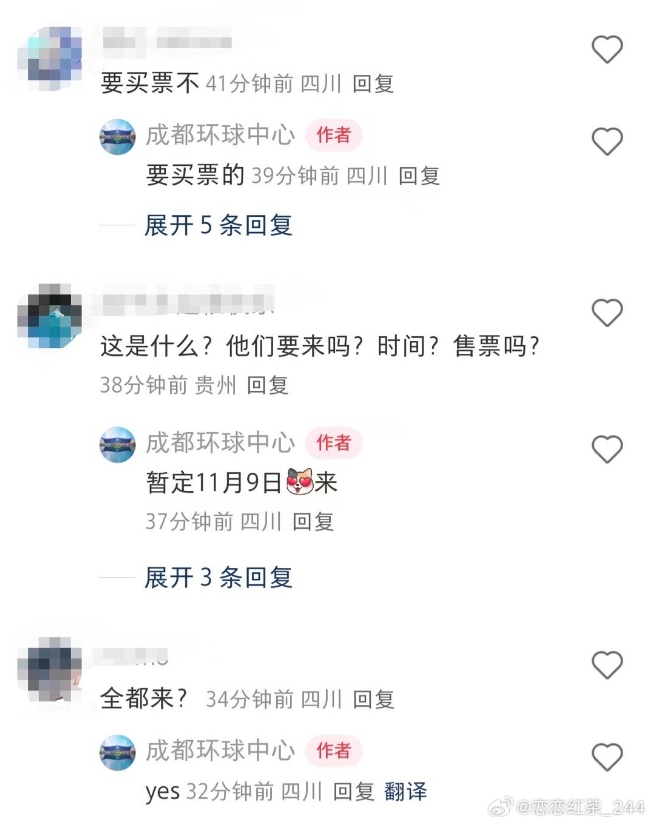Reply to the author's 'yes' comment
Image resolution: width=649 pixels, height=817 pixels.
354,791
